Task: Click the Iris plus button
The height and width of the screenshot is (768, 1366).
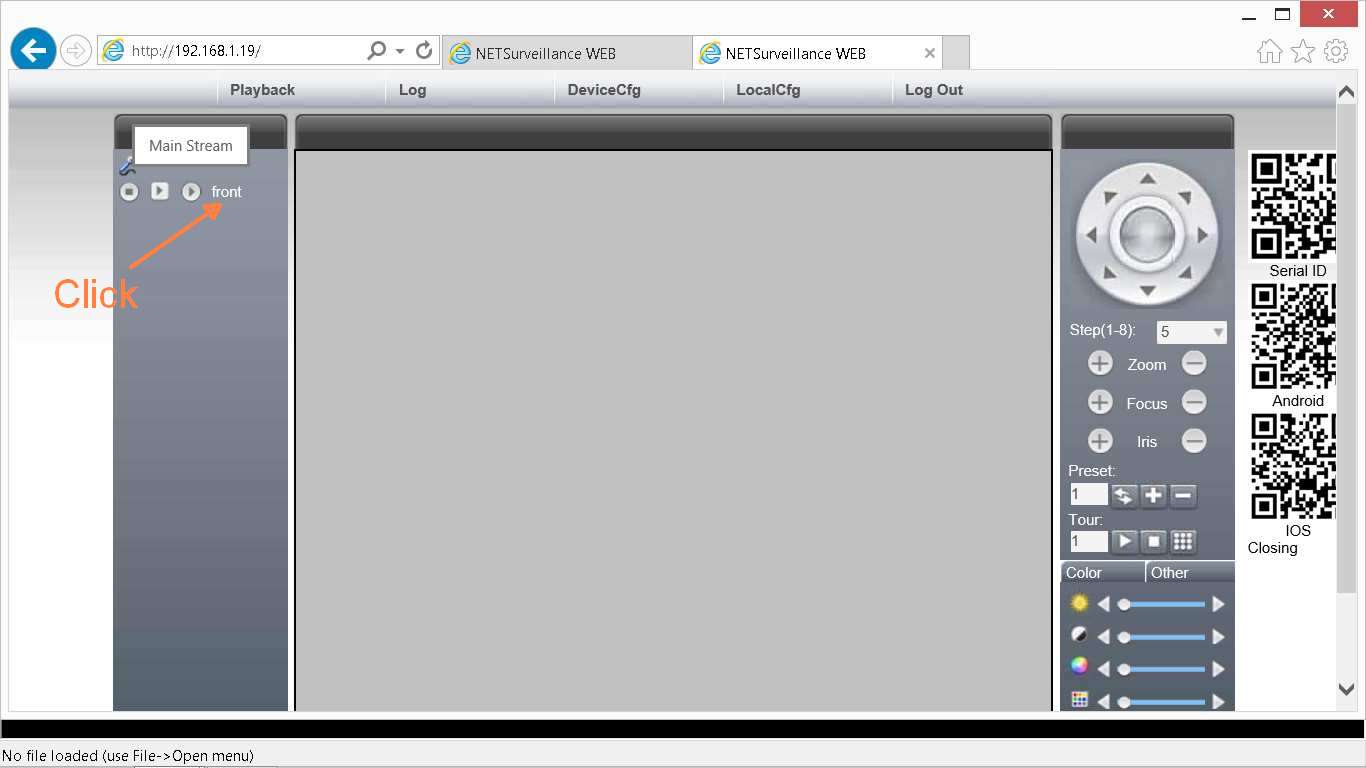Action: [1100, 441]
